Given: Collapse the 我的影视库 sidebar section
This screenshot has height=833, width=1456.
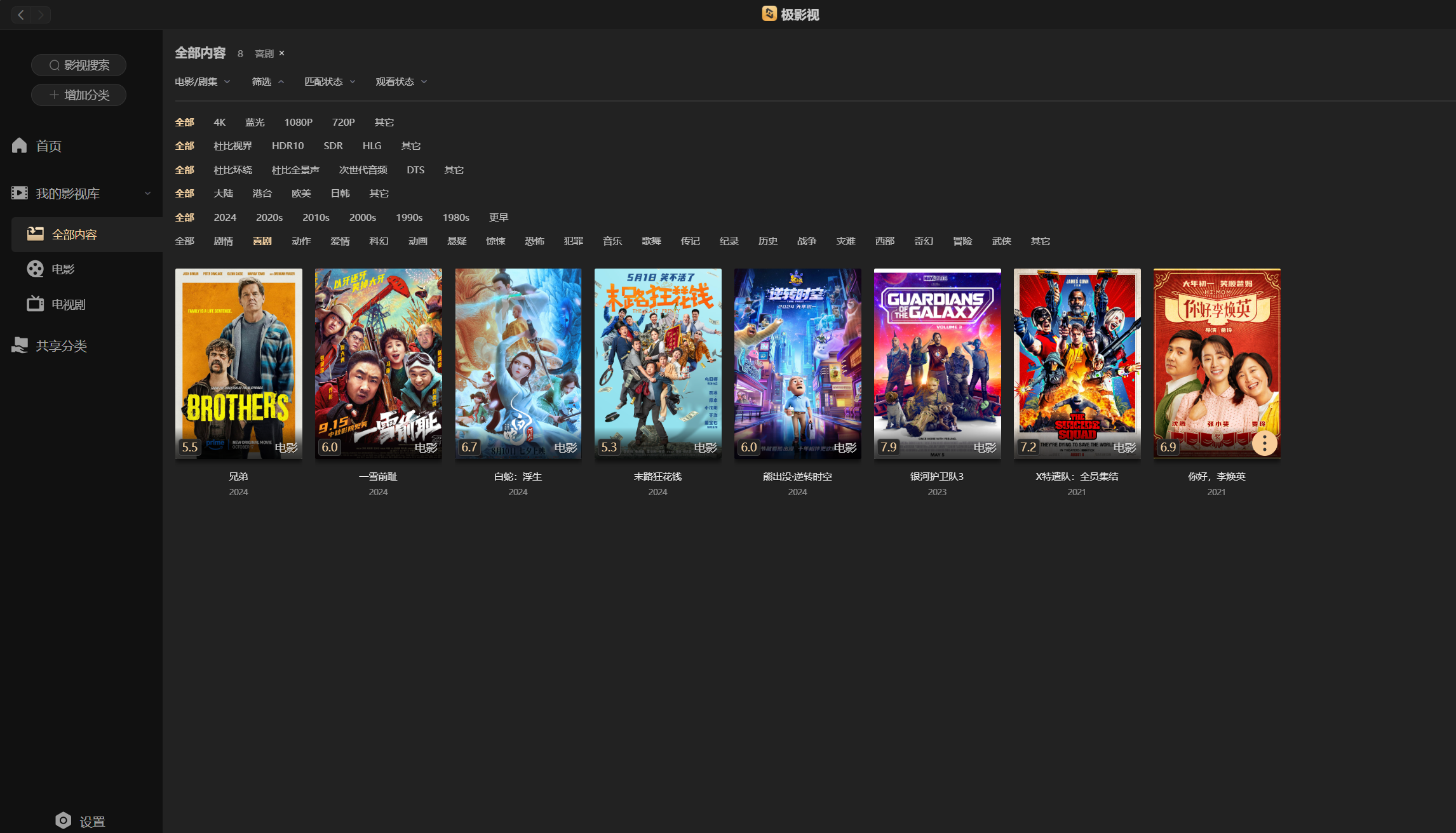Looking at the screenshot, I should [147, 193].
